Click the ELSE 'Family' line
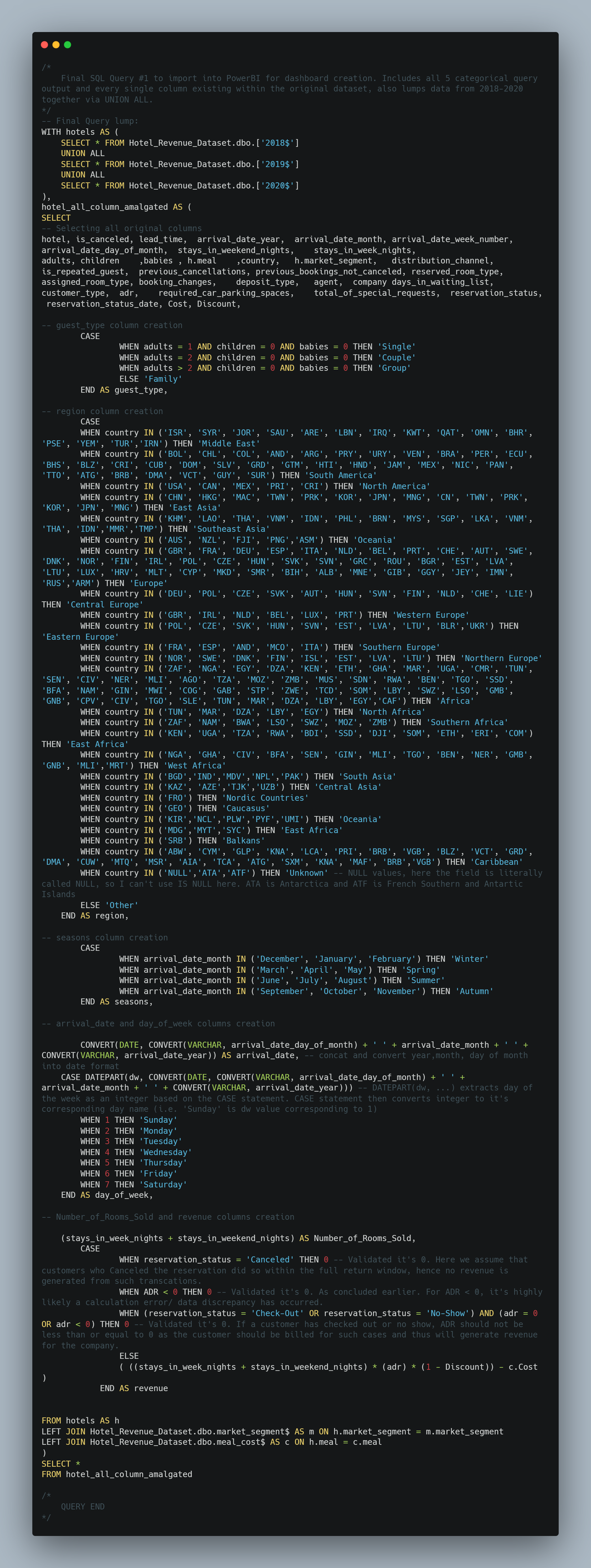The width and height of the screenshot is (591, 1568). click(151, 379)
